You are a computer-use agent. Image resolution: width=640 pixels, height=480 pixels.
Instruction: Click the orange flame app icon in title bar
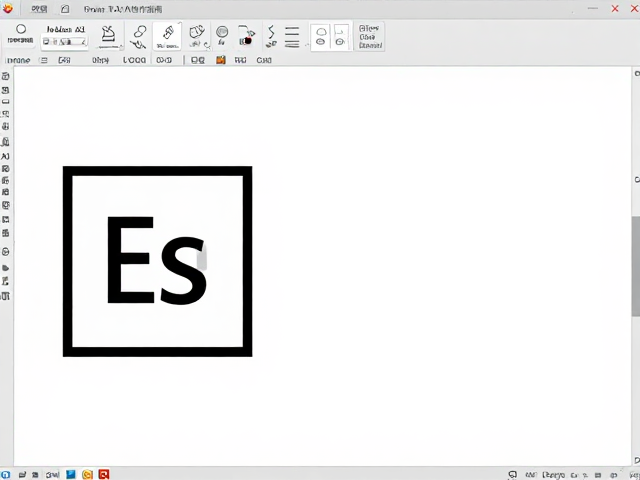(x=7, y=9)
